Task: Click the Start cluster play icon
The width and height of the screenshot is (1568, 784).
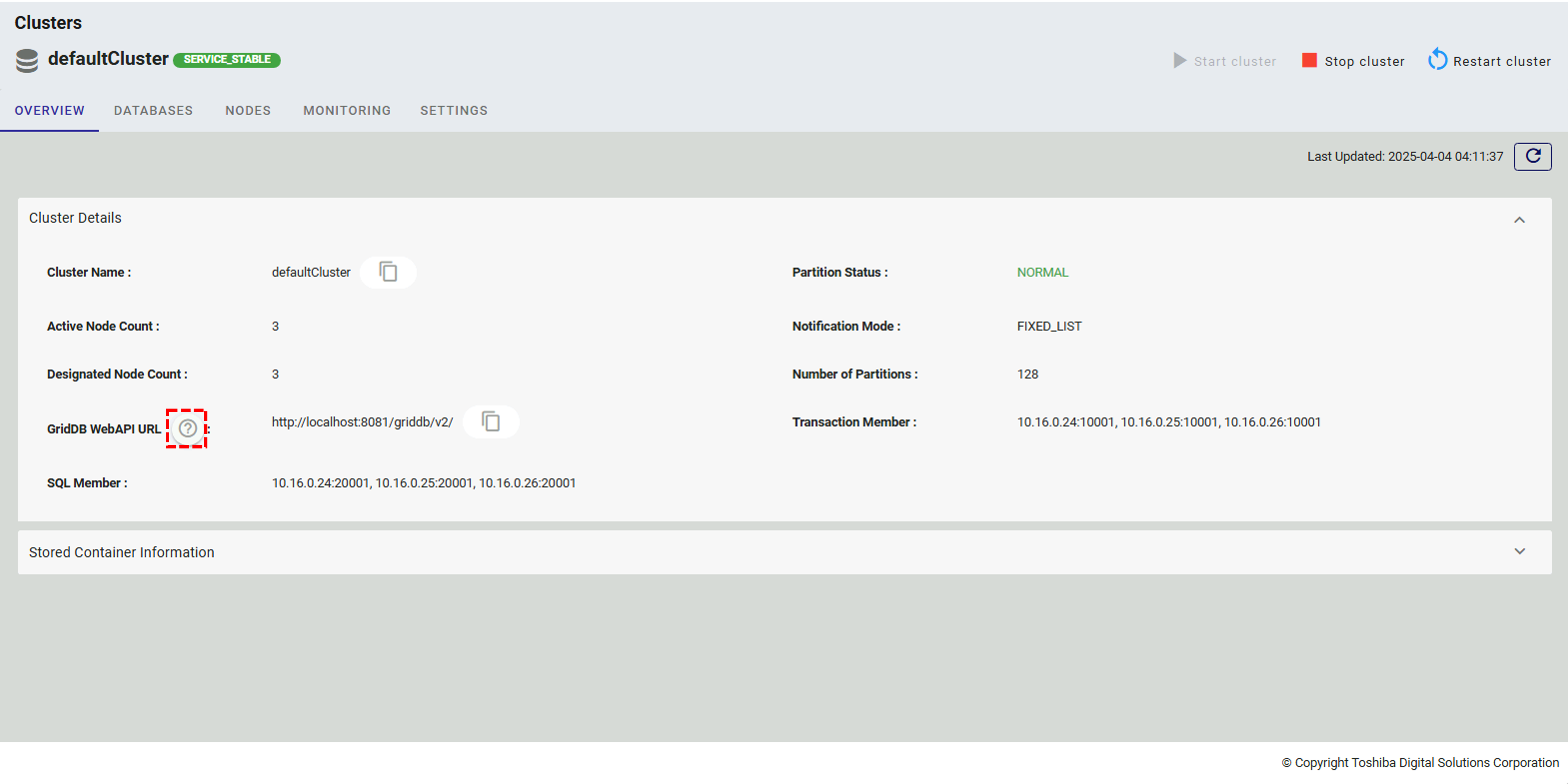Action: pos(1180,61)
